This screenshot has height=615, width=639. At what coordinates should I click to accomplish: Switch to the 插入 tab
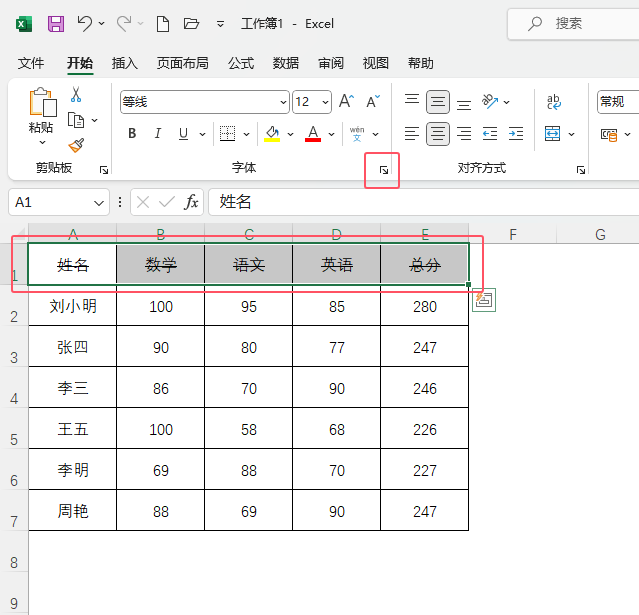(125, 63)
